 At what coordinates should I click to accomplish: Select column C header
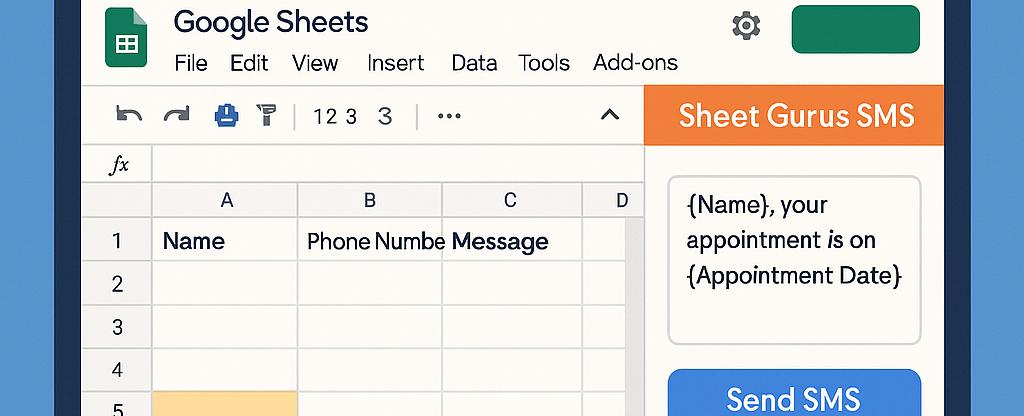point(511,200)
